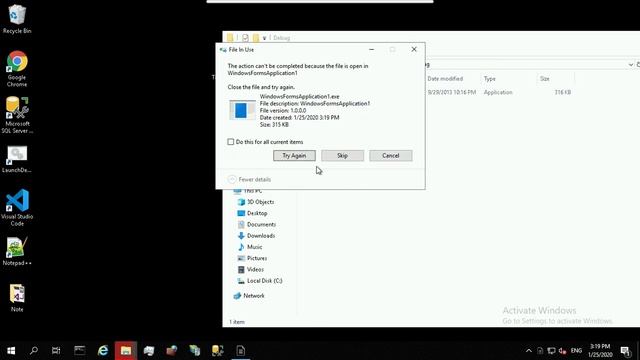Screen dimensions: 640x360
Task: Select the LaunchDe... desktop shortcut
Action: coord(17,160)
